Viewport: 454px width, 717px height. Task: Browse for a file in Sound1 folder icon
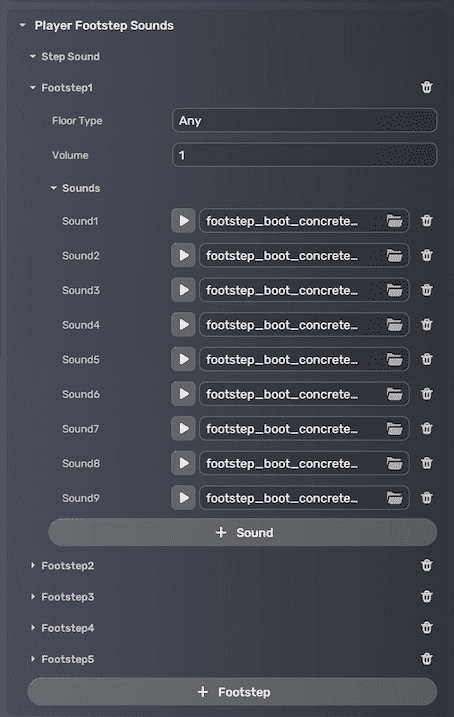tap(395, 221)
